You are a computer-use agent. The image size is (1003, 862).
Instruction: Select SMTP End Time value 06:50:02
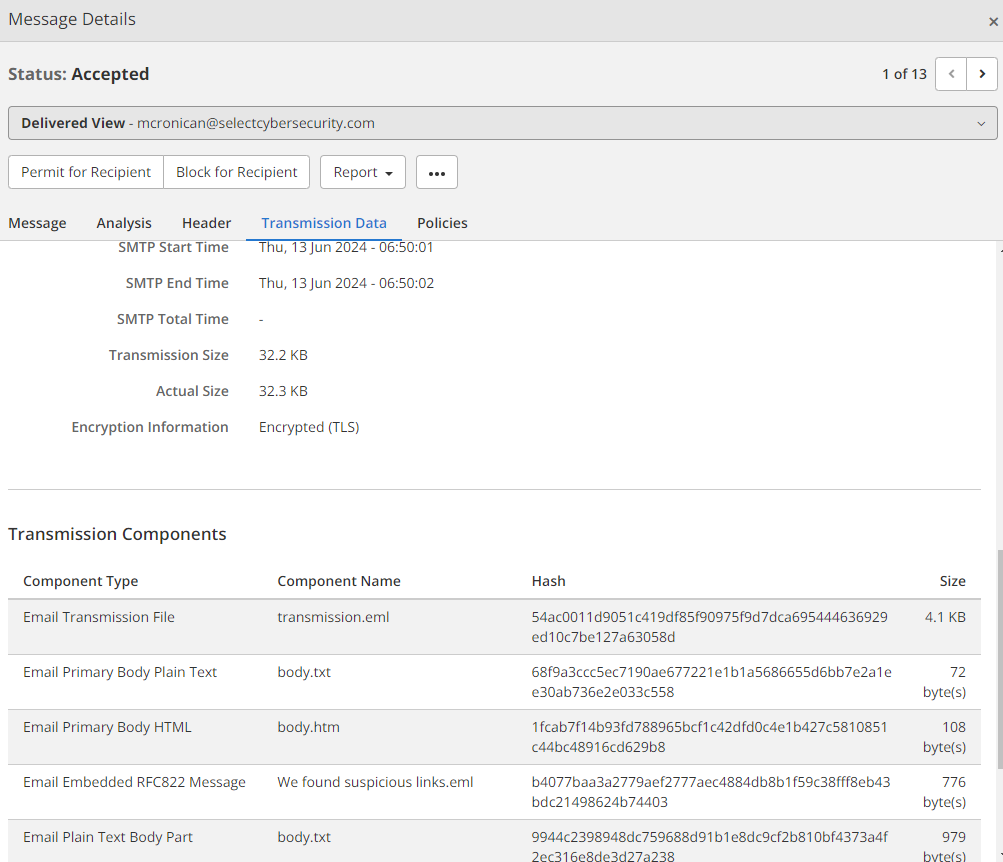[346, 283]
